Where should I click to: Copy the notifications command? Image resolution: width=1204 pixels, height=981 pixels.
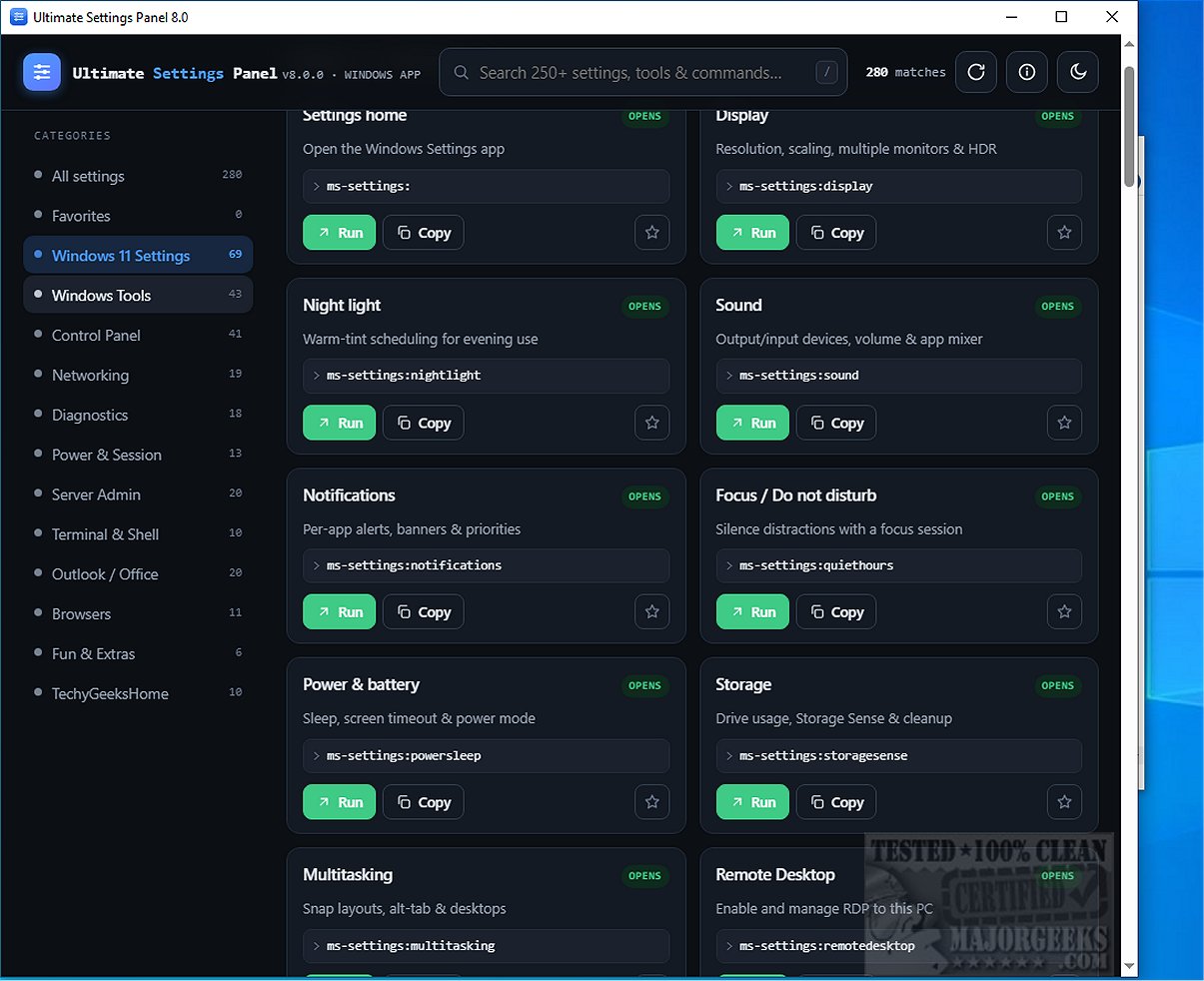pyautogui.click(x=424, y=611)
